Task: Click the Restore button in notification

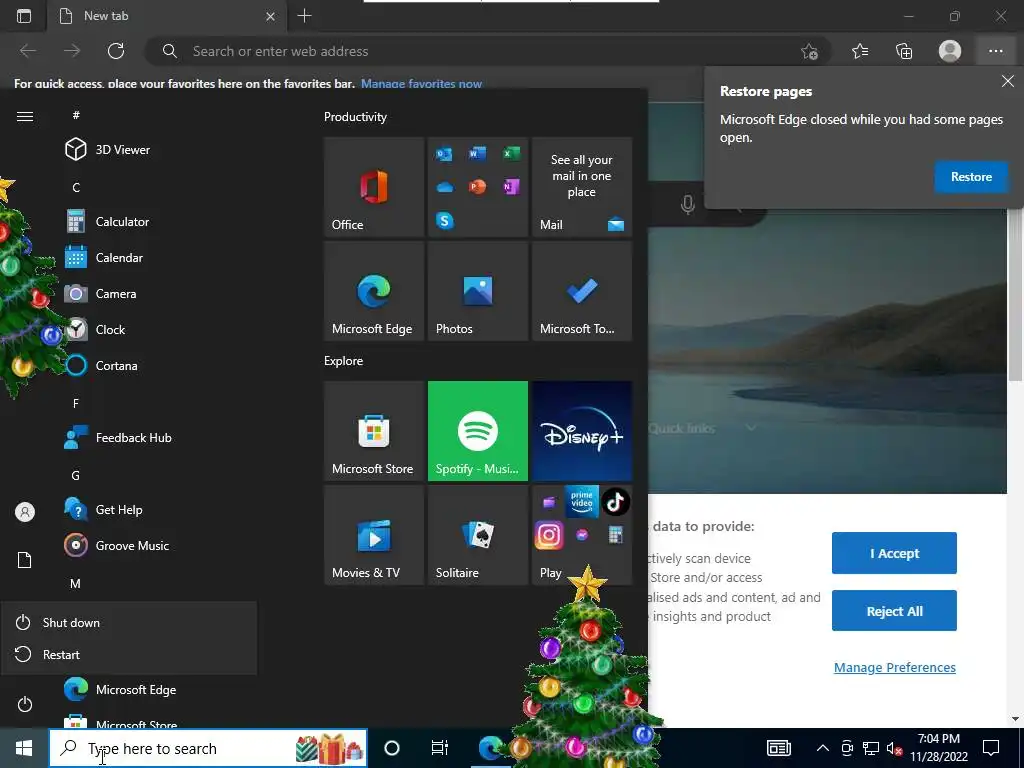Action: tap(971, 177)
